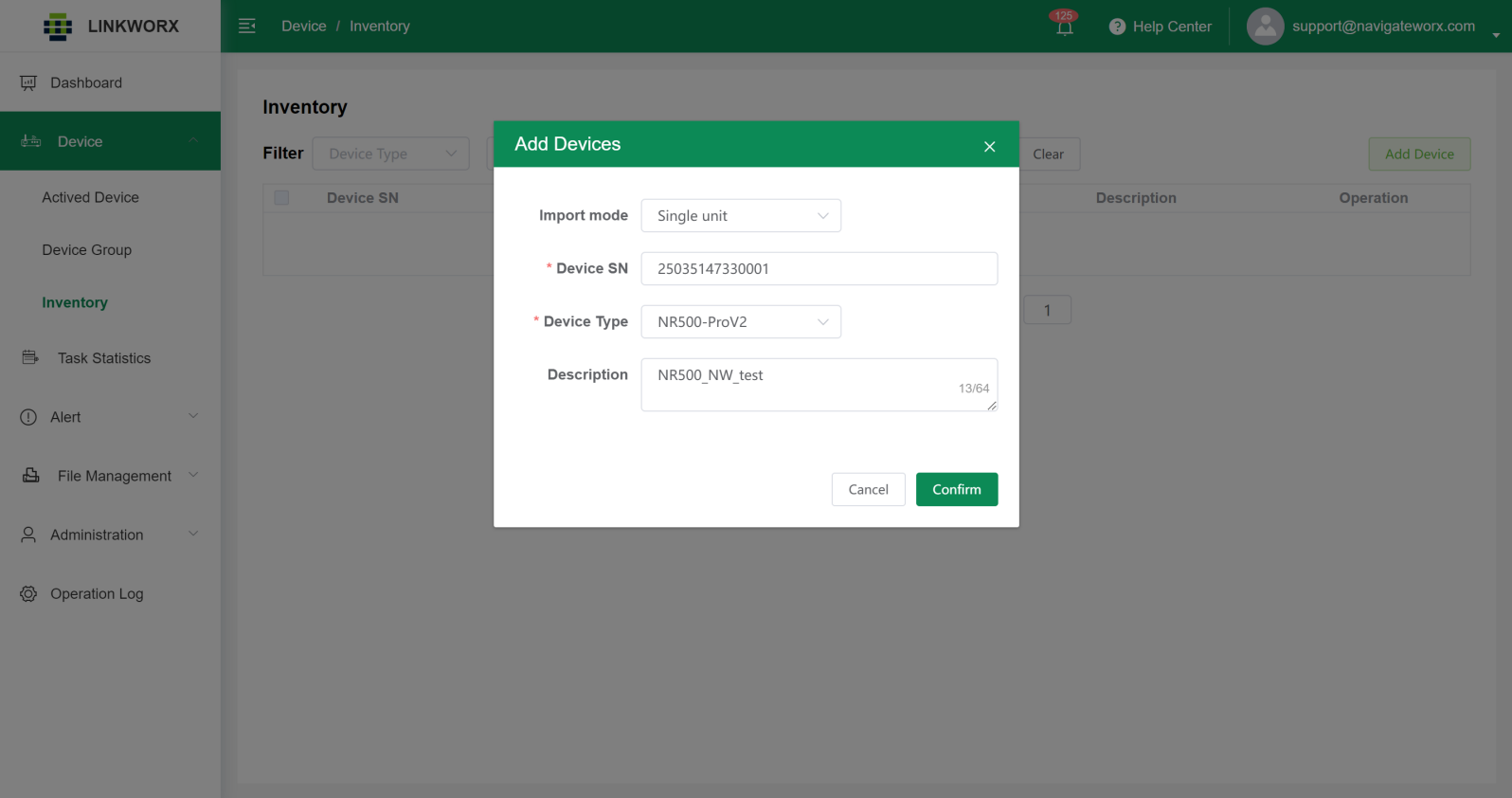
Task: Expand the Administration sidebar menu
Action: coord(110,535)
